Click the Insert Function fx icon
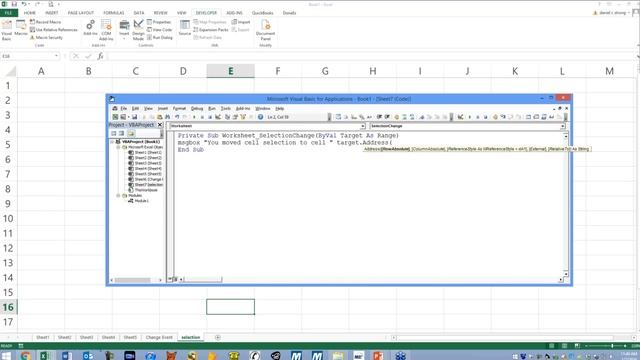The height and width of the screenshot is (360, 640). 100,56
